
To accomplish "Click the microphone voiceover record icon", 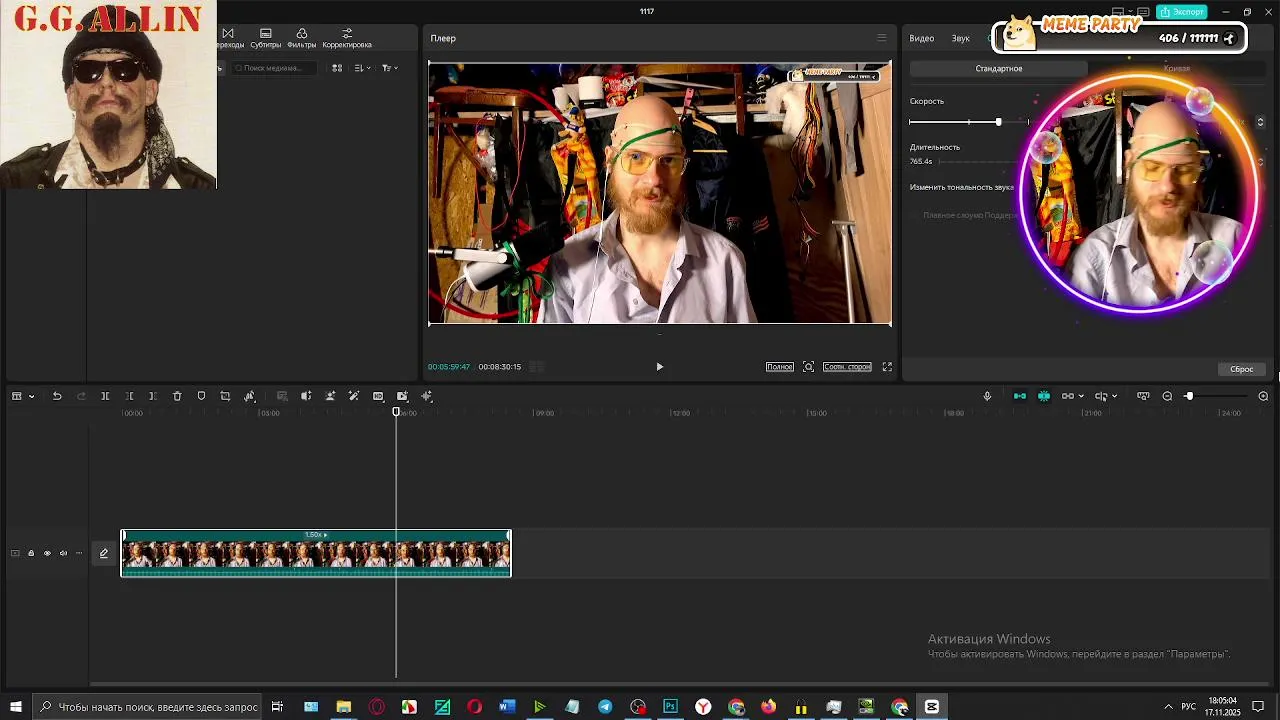I will [987, 396].
